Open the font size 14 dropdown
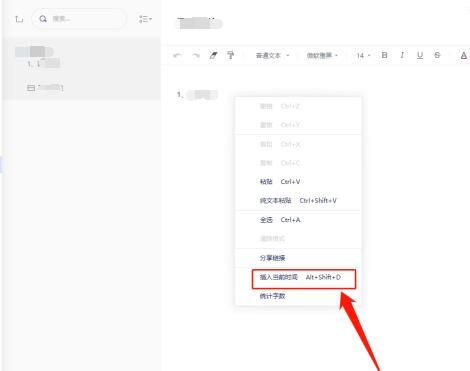 tap(363, 55)
